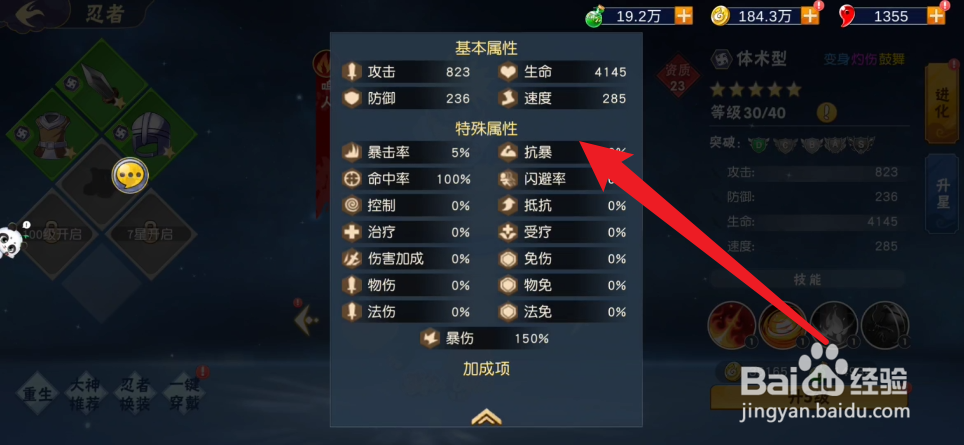The image size is (964, 445).
Task: Add more gold coins with plus
Action: [810, 16]
